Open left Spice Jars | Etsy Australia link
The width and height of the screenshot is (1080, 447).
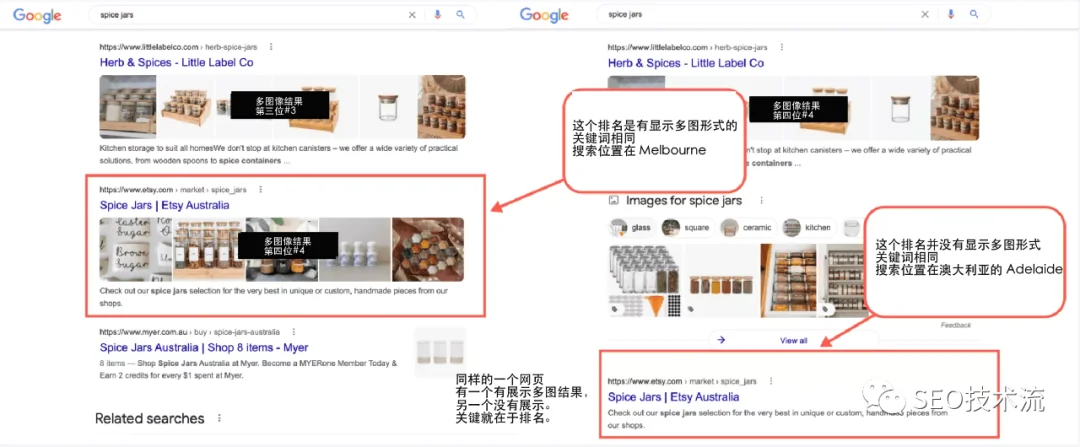pos(165,205)
